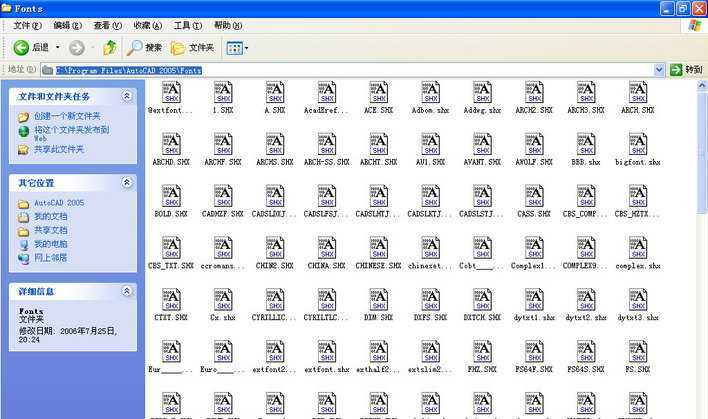708x419 pixels.
Task: Open 网上邻居 link
Action: (x=51, y=258)
